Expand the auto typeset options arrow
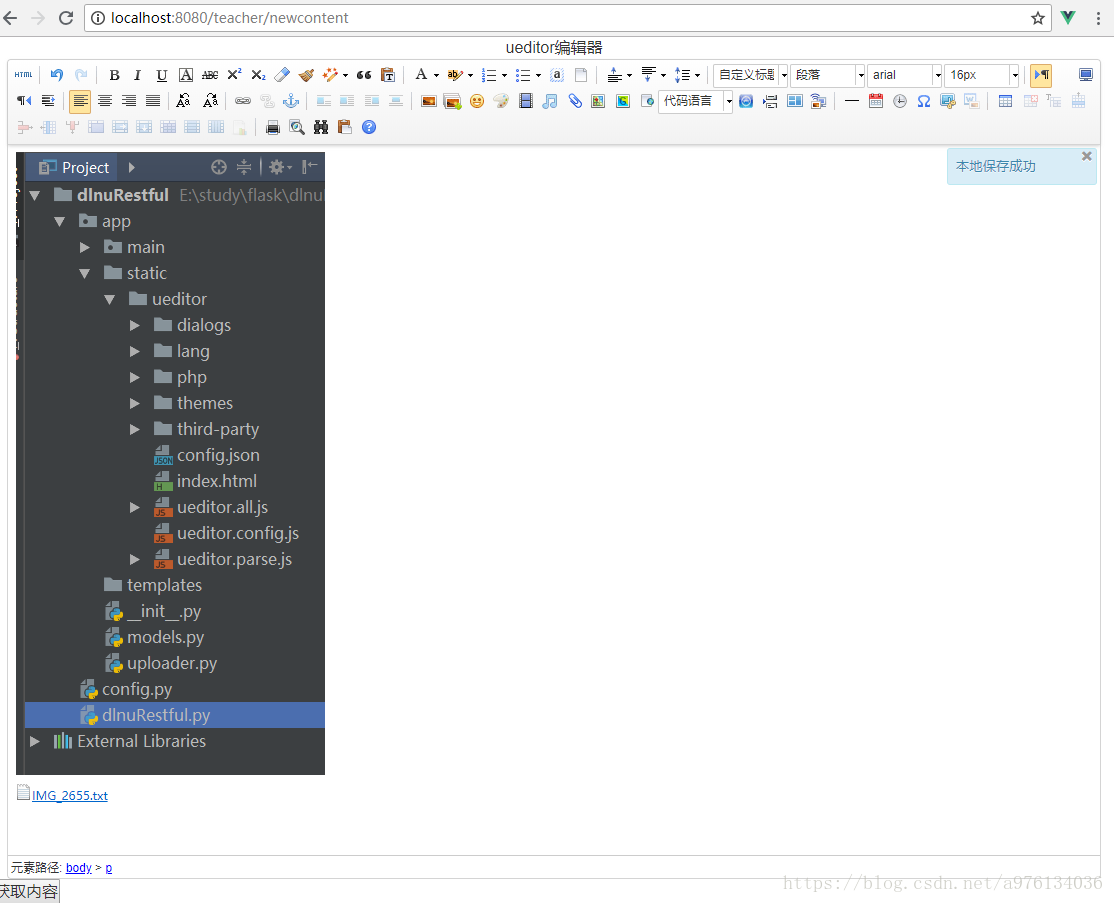 pyautogui.click(x=345, y=75)
